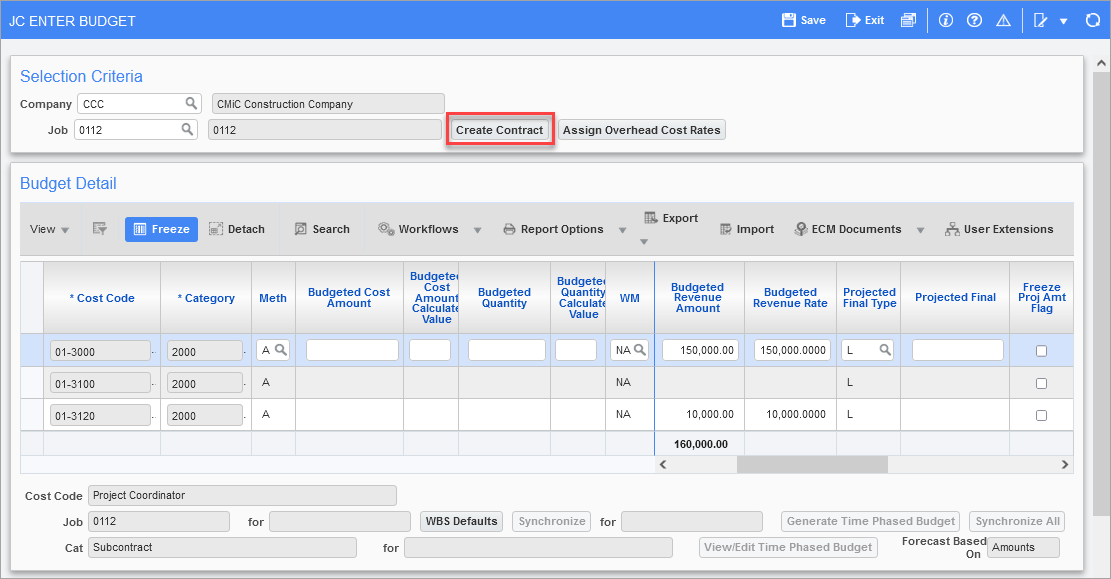1111x579 pixels.
Task: Click Budgeted Quantity field in first row
Action: (x=507, y=350)
